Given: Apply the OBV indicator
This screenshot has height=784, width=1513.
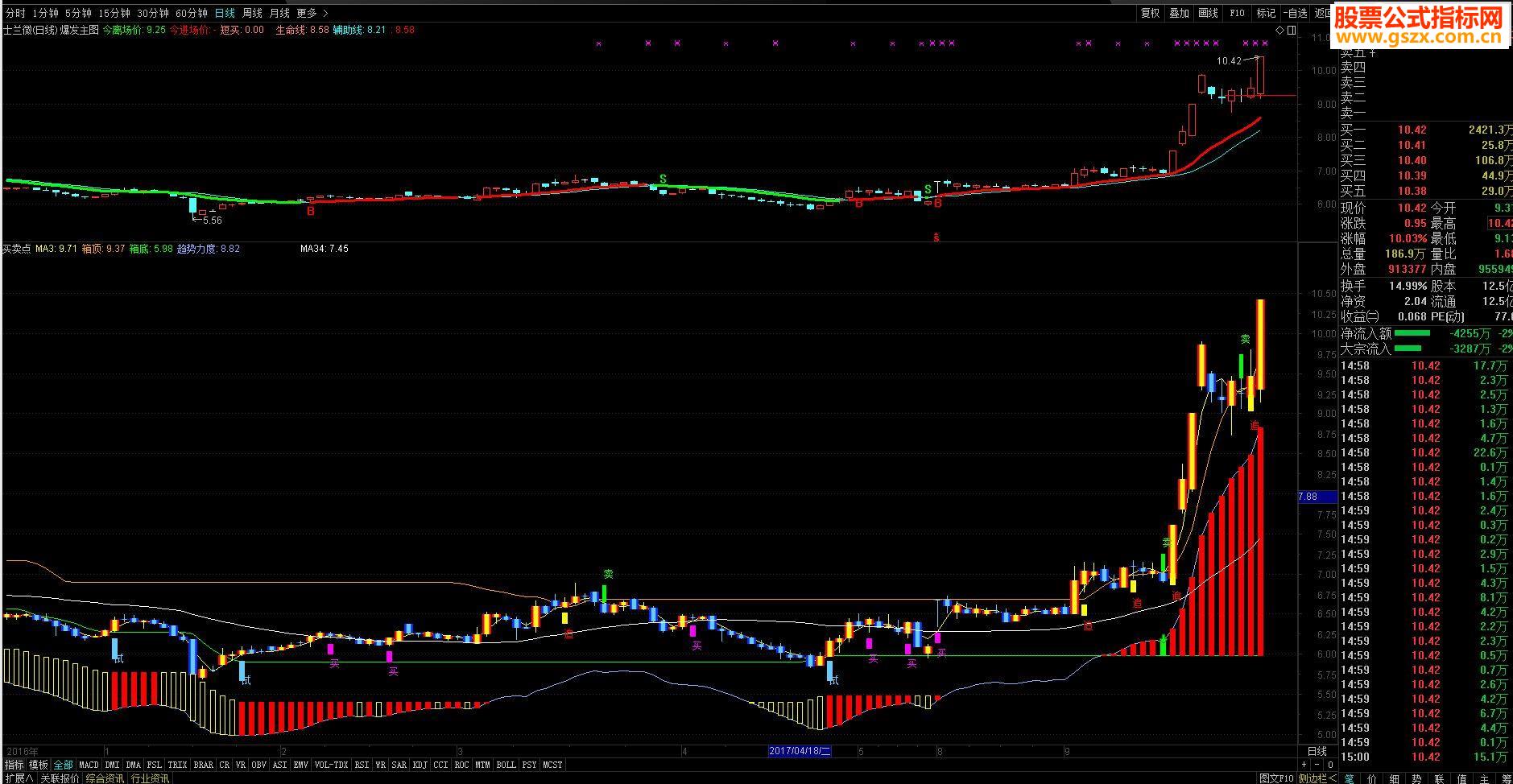Looking at the screenshot, I should [258, 765].
